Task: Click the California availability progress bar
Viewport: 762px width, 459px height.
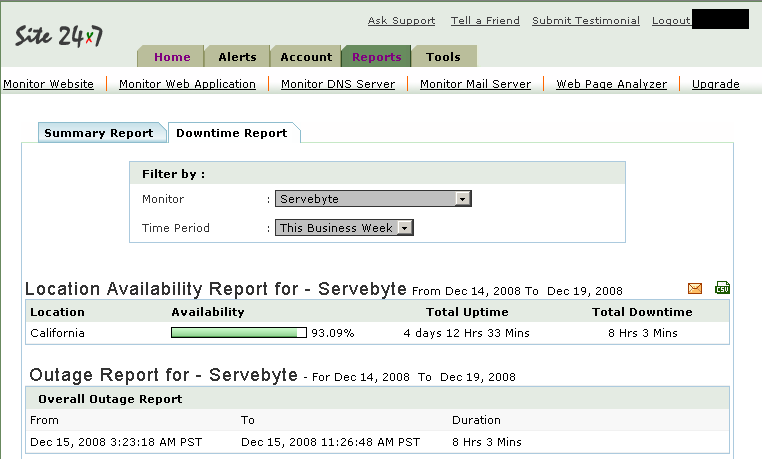Action: (x=239, y=333)
